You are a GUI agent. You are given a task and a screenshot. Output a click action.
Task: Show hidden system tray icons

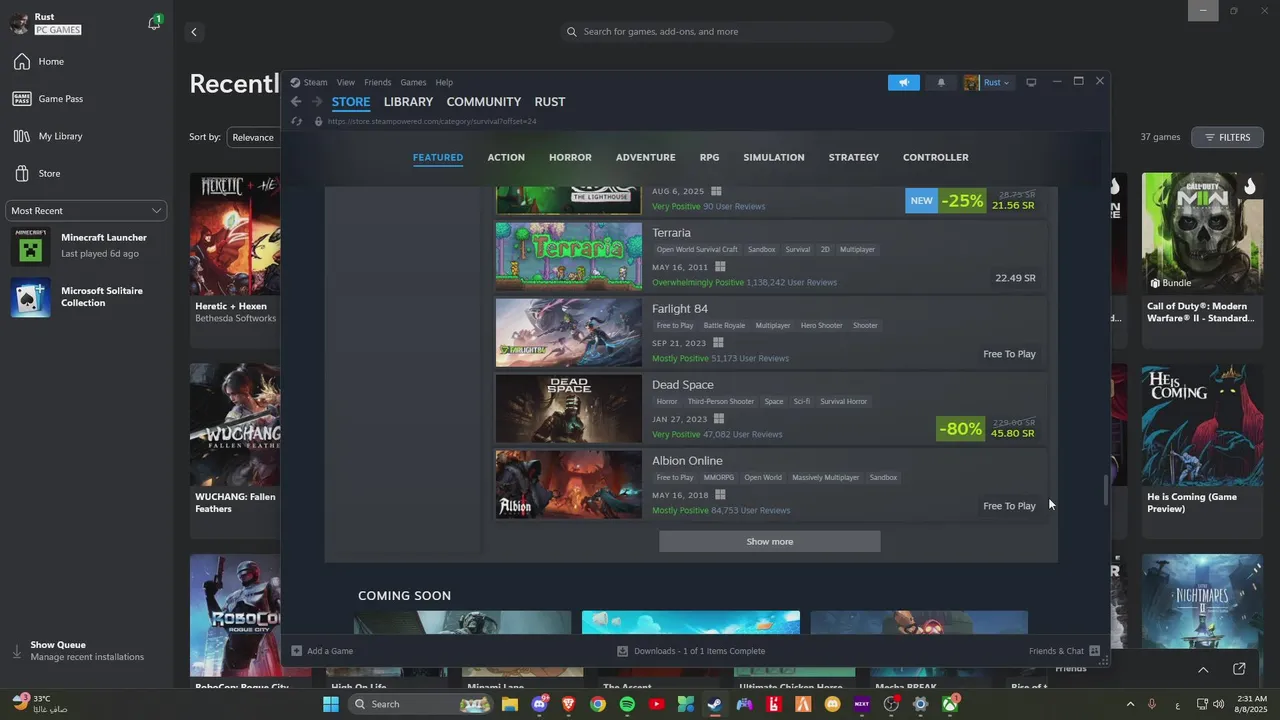pyautogui.click(x=1130, y=704)
